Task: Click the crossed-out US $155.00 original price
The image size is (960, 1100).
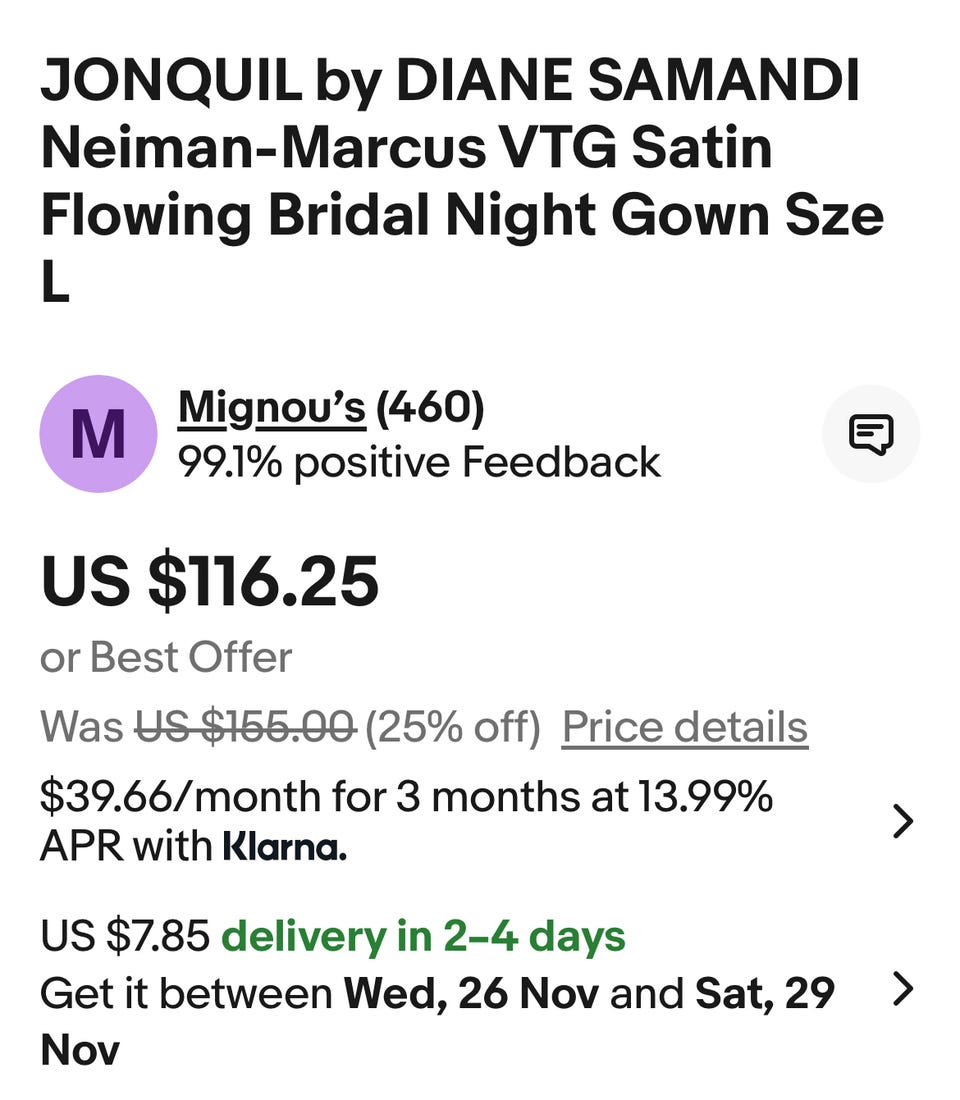Action: [x=244, y=727]
